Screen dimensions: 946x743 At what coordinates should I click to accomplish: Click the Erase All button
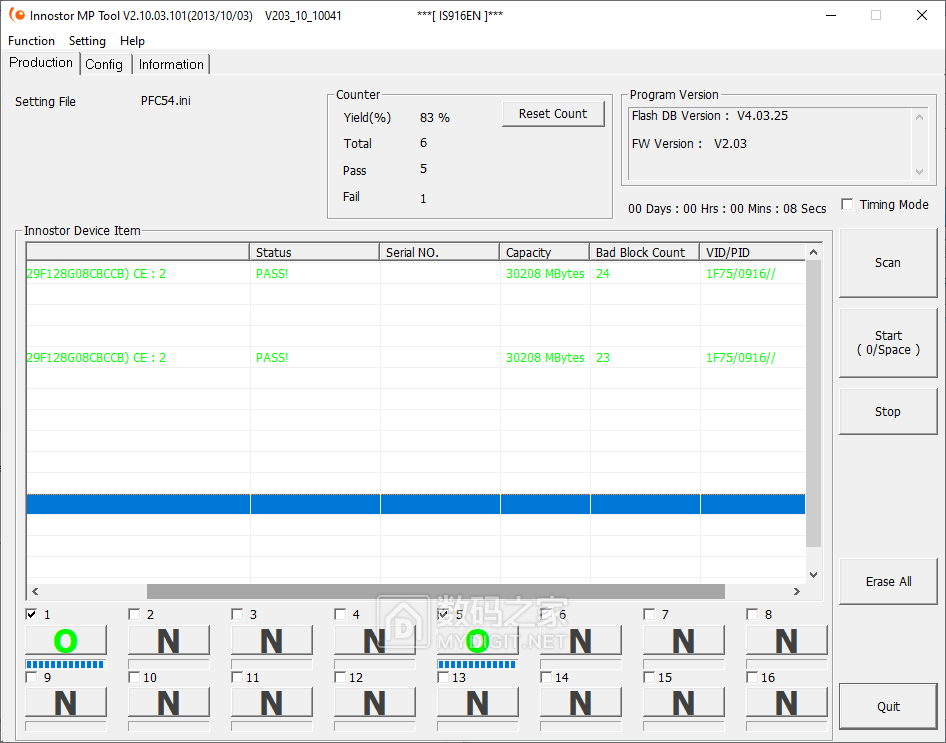pos(888,581)
